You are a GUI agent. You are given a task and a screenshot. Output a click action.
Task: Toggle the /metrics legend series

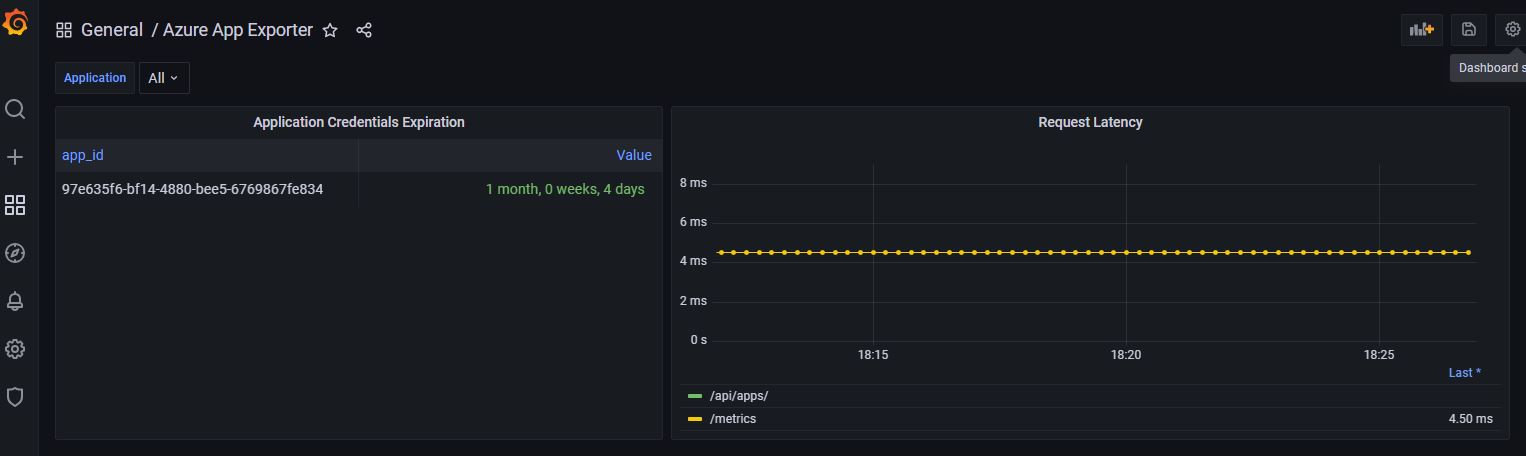coord(733,419)
